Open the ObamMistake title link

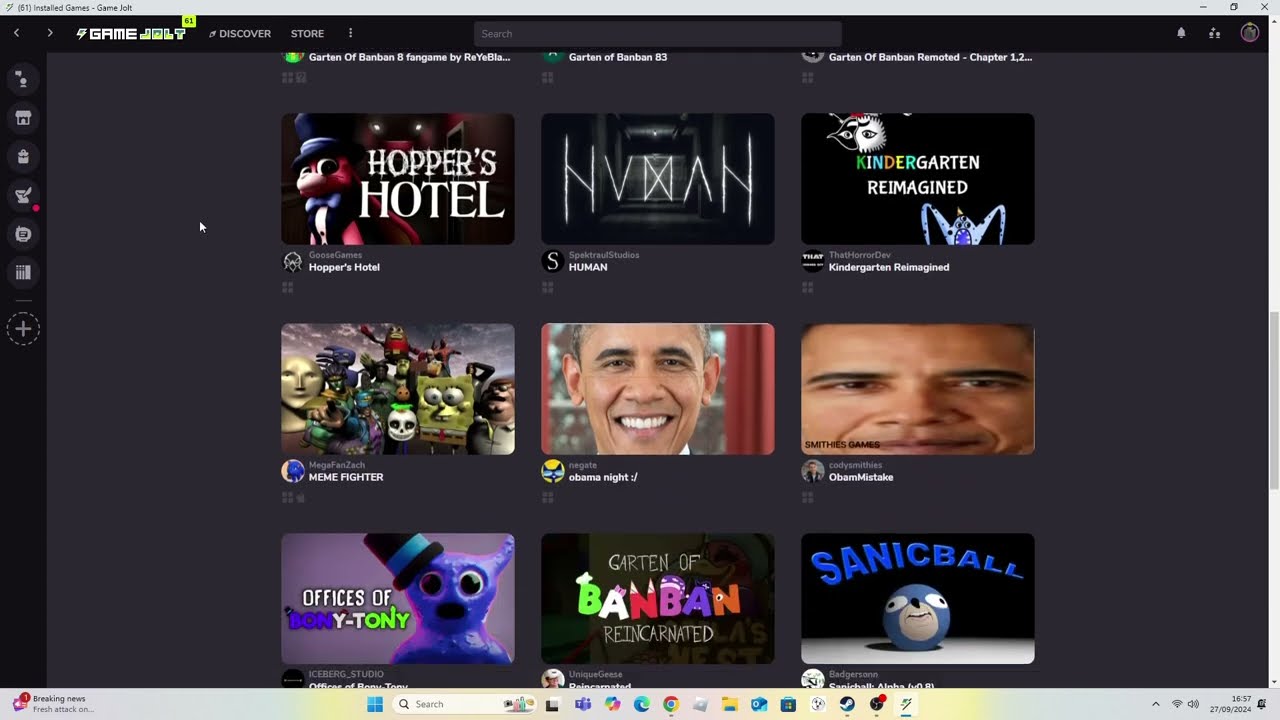click(861, 478)
